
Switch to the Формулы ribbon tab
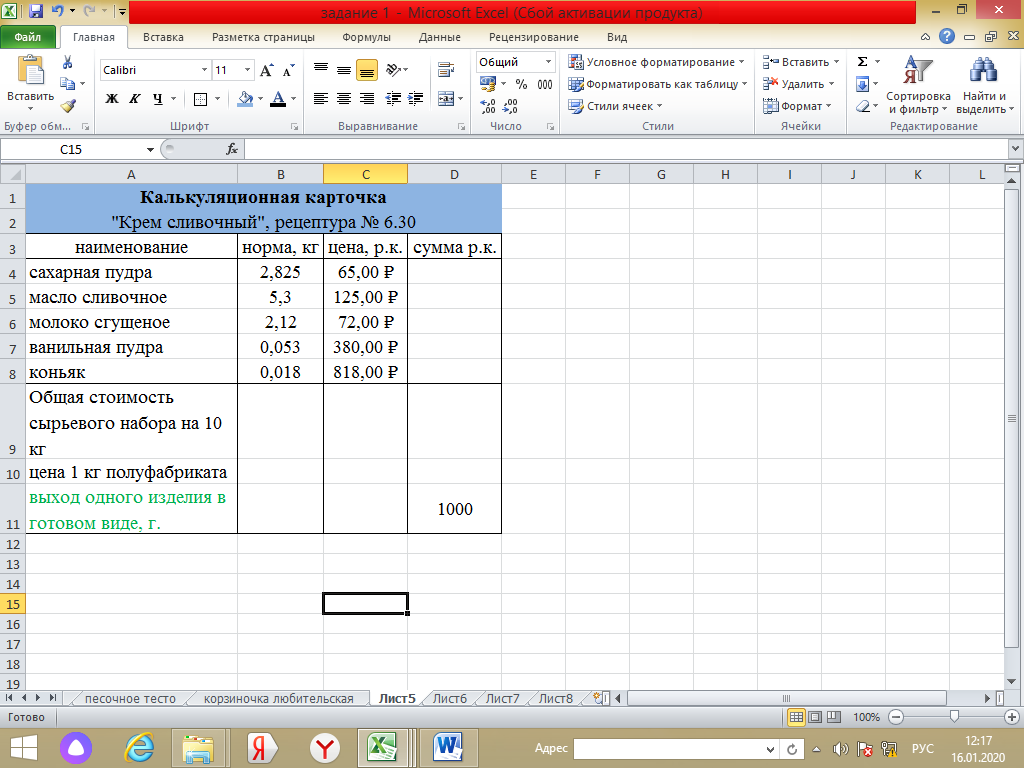tap(366, 37)
